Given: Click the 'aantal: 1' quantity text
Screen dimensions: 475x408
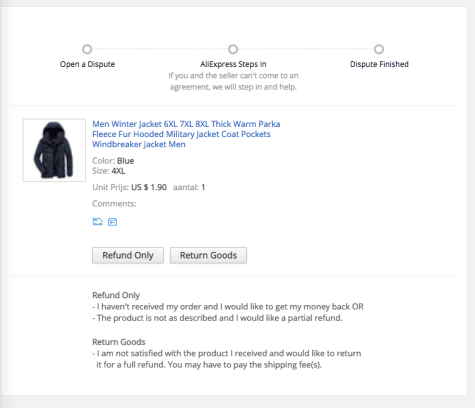Looking at the screenshot, I should 189,187.
